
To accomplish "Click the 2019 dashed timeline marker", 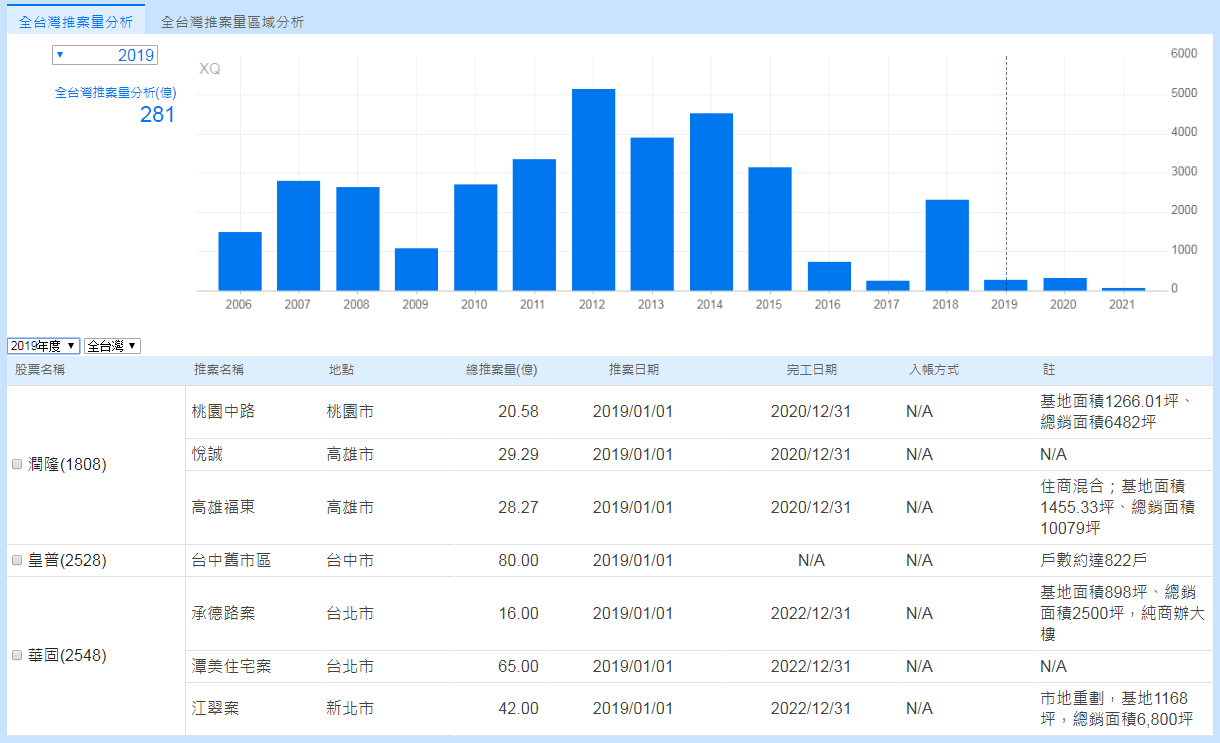I will (1006, 170).
